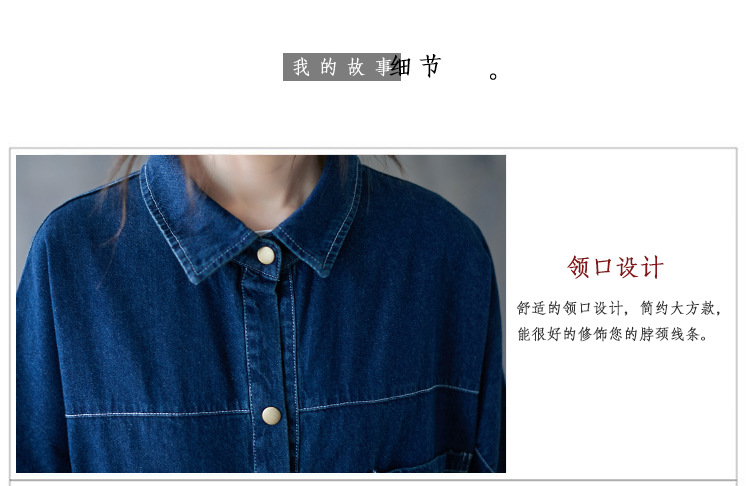Click the small circle mark right of title

tap(493, 76)
